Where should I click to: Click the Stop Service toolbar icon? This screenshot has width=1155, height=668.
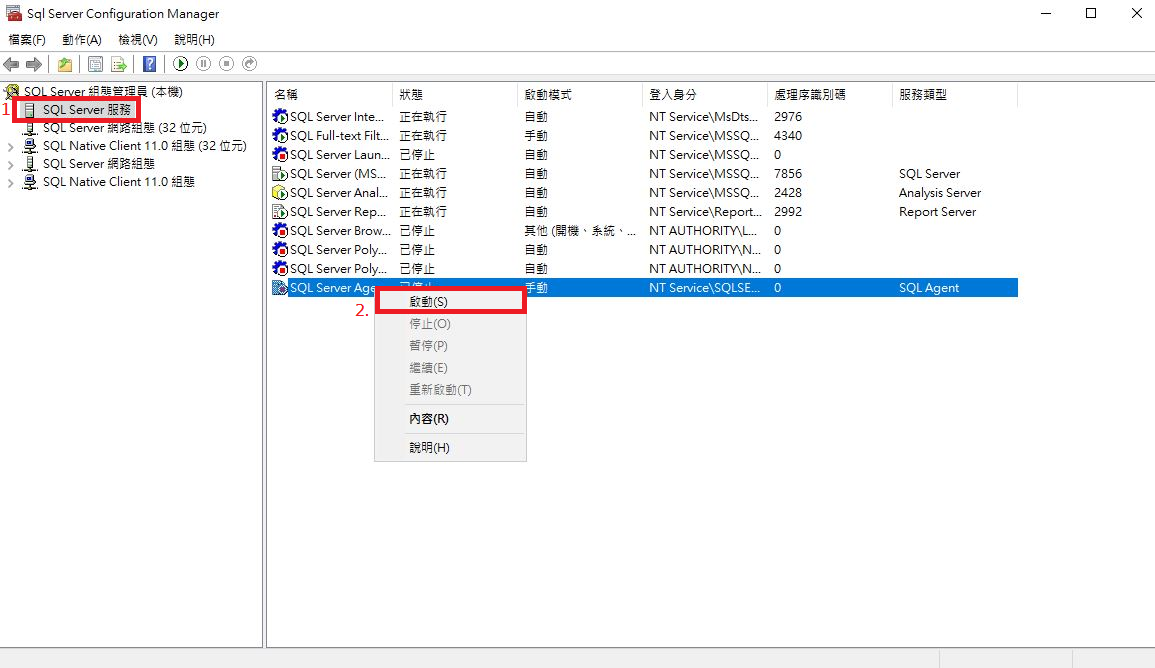coord(227,64)
